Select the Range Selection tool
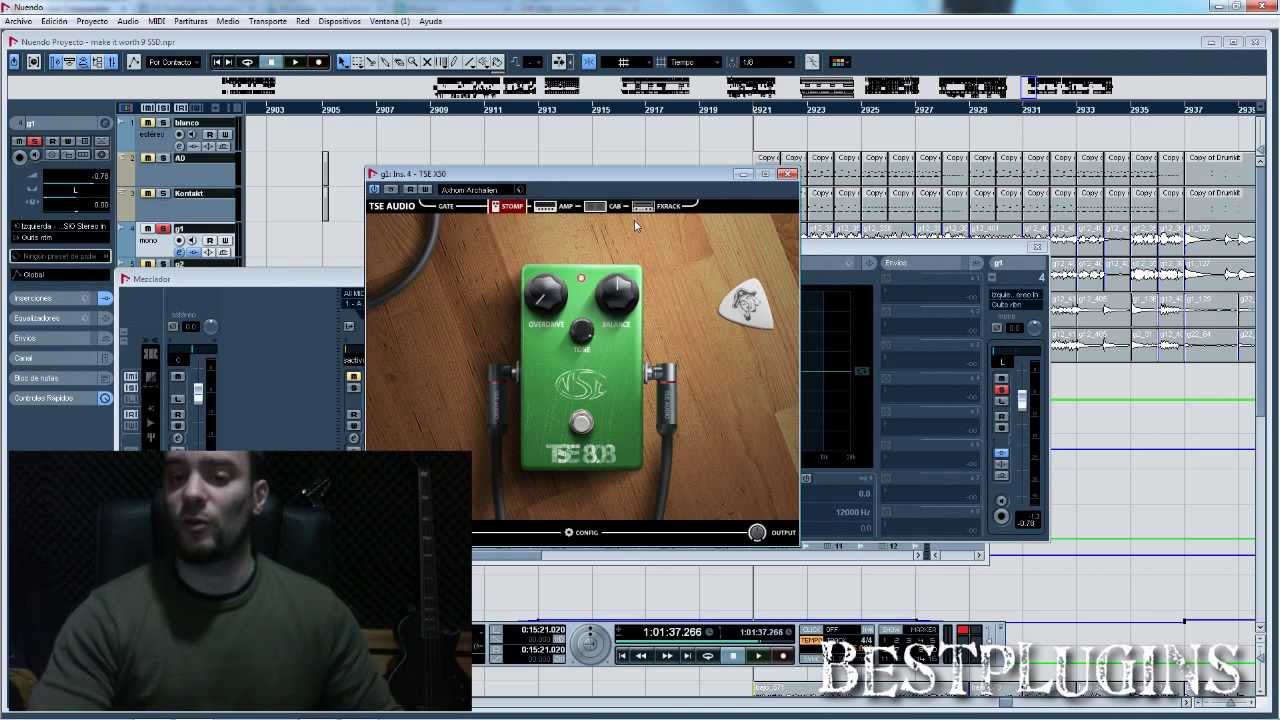The width and height of the screenshot is (1280, 720). pos(357,62)
